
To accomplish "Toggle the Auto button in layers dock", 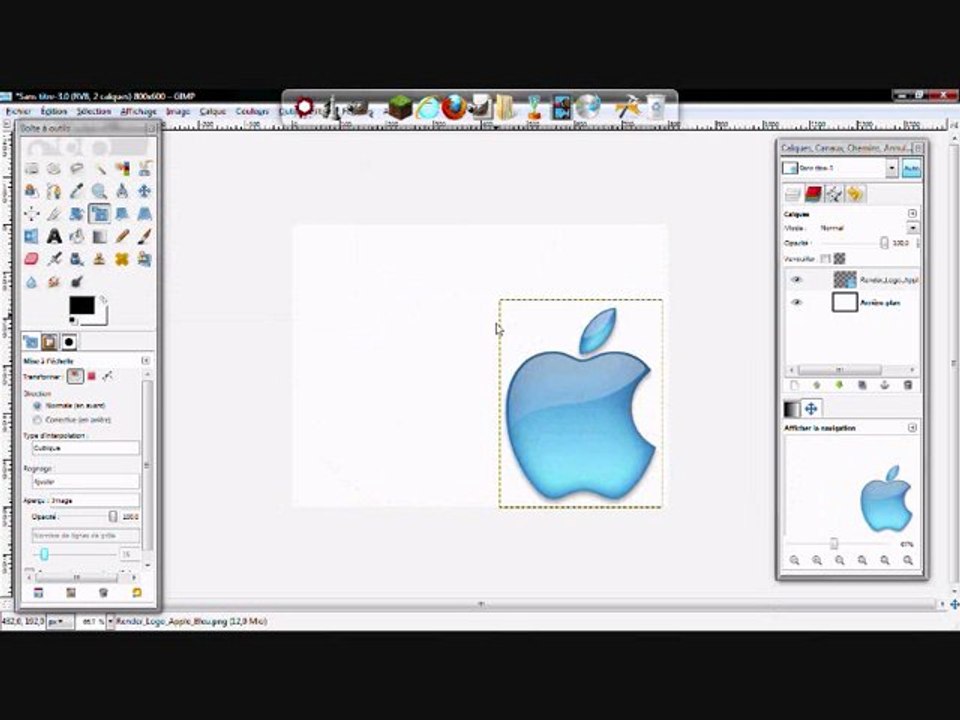I will pyautogui.click(x=911, y=168).
